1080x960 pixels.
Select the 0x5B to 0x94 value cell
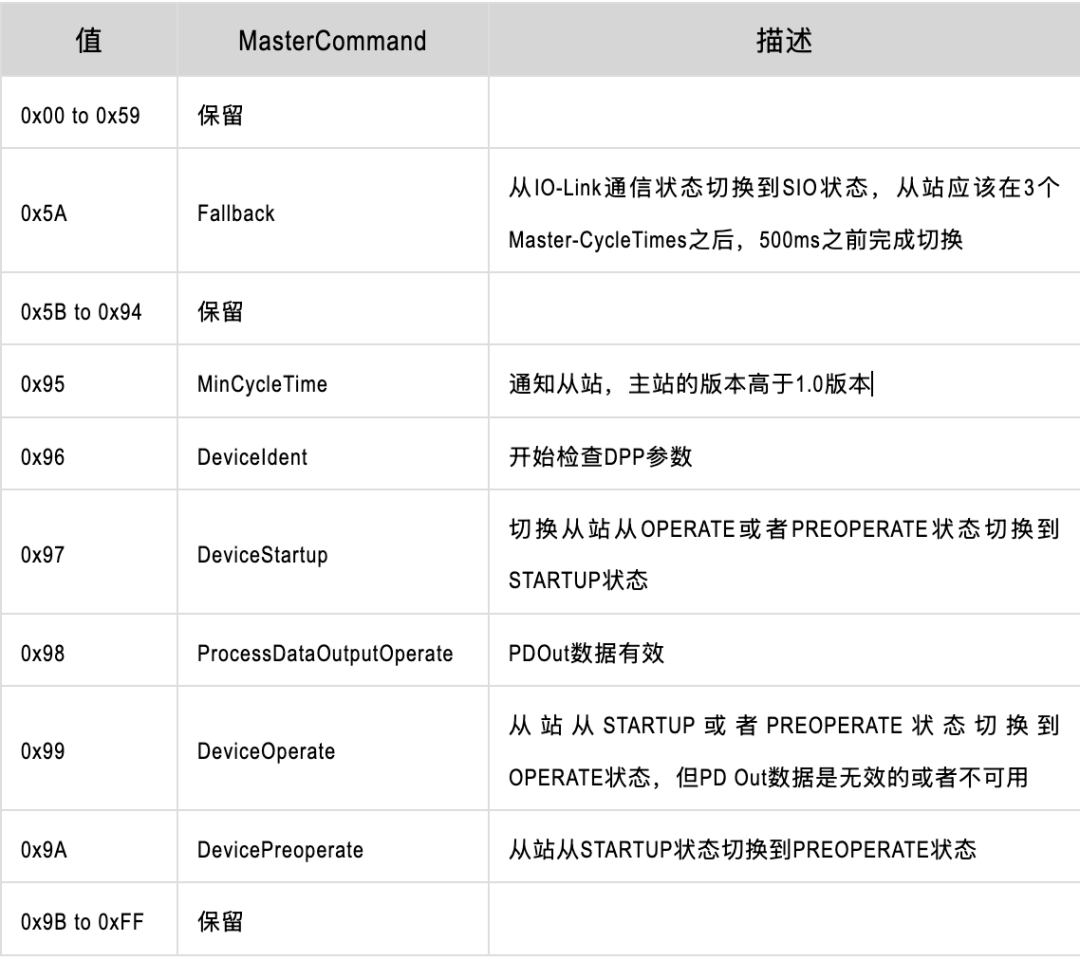coord(80,311)
